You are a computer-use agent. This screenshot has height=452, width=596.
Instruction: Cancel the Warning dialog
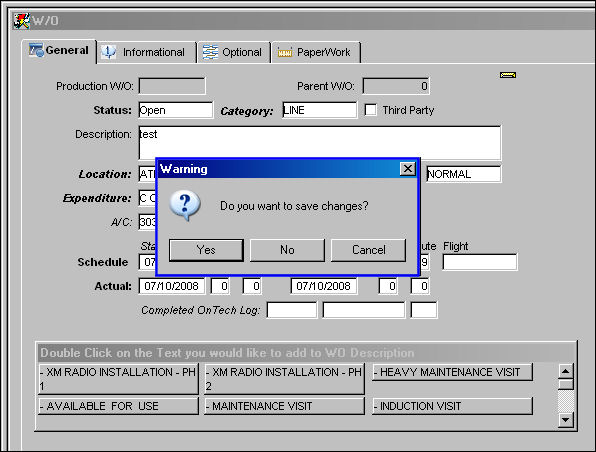pyautogui.click(x=368, y=250)
